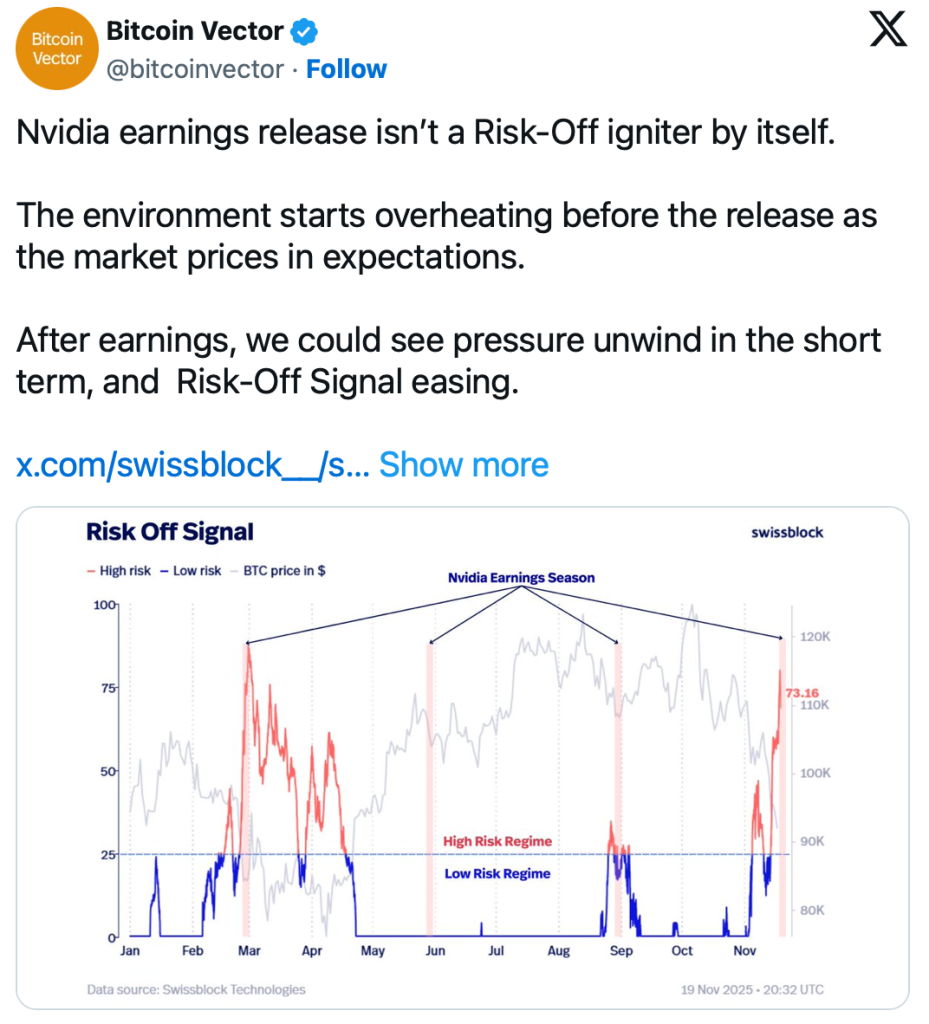Click the Bitcoin Vector display name
This screenshot has height=1024, width=929.
pyautogui.click(x=194, y=32)
